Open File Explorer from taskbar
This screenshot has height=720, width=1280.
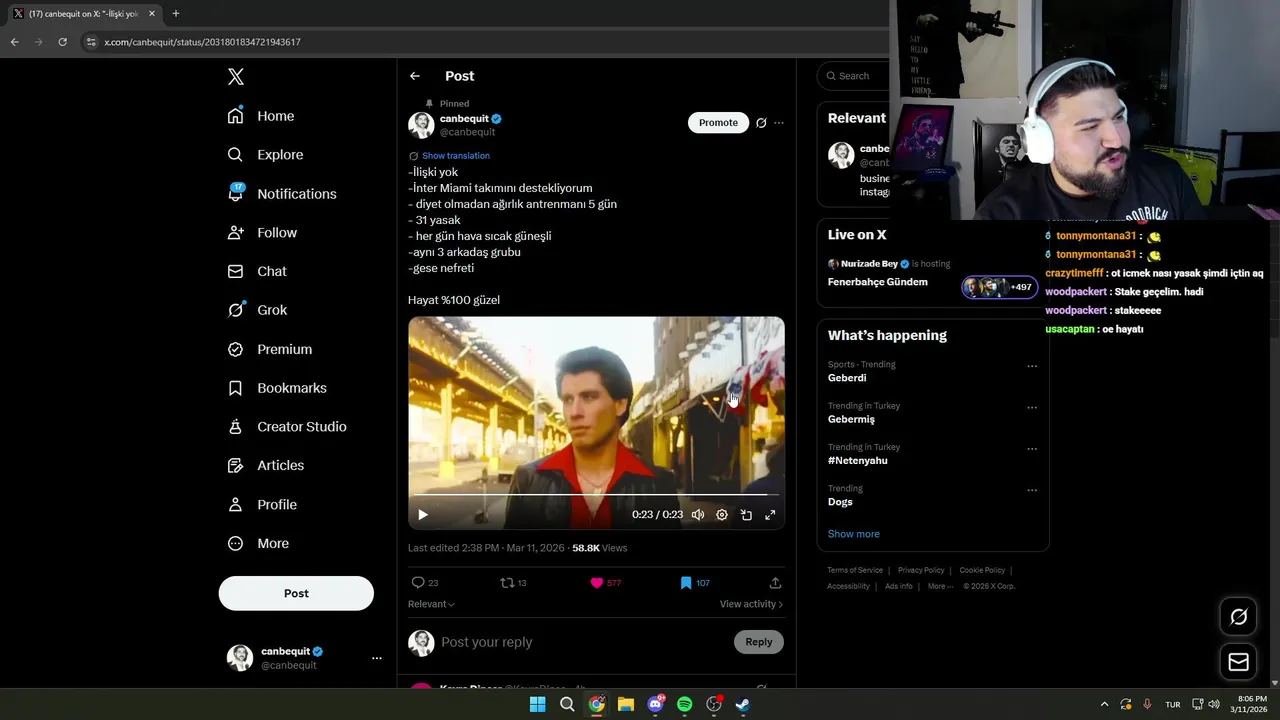pyautogui.click(x=625, y=704)
